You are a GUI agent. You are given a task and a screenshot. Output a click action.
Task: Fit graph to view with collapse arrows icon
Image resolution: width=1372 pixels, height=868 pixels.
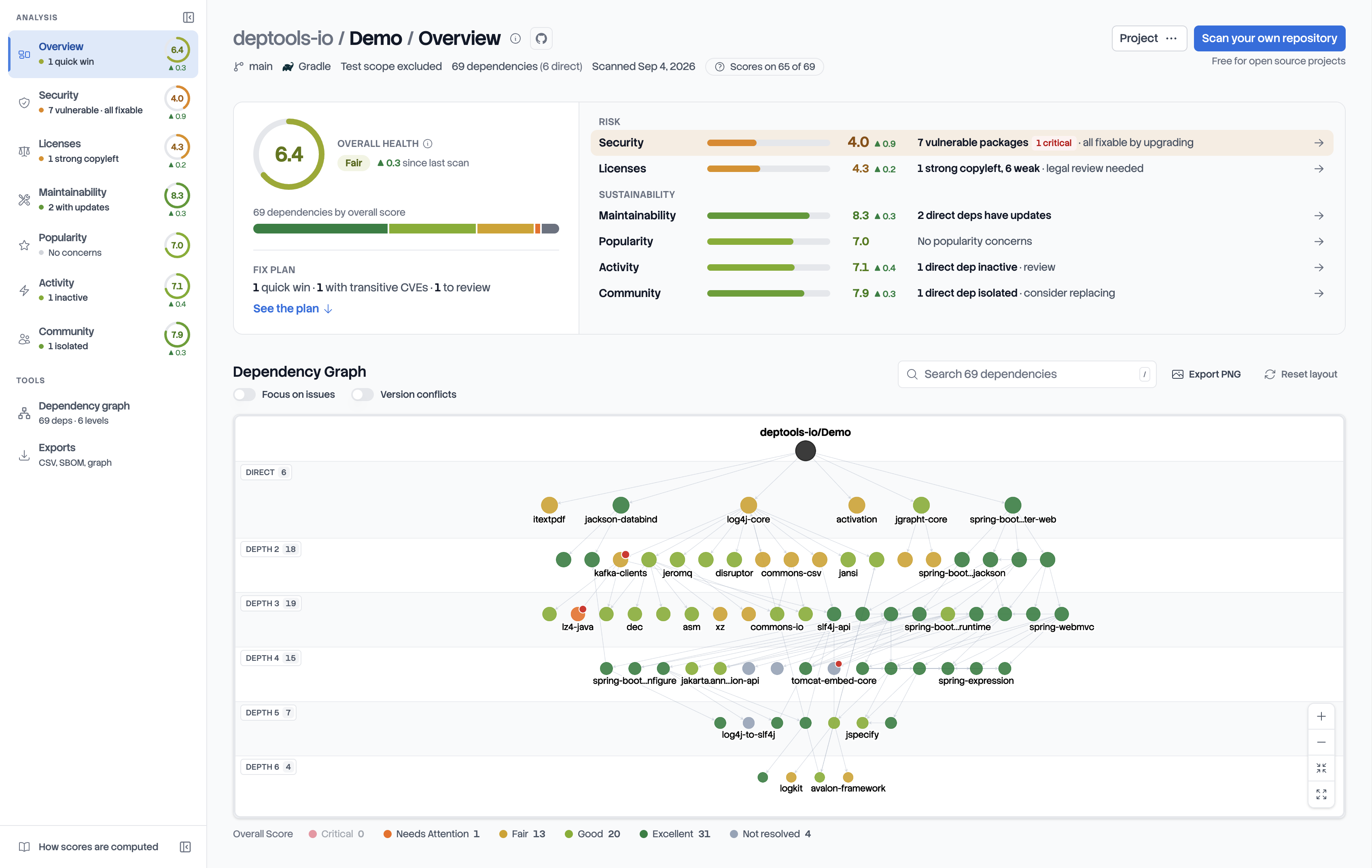pos(1321,768)
